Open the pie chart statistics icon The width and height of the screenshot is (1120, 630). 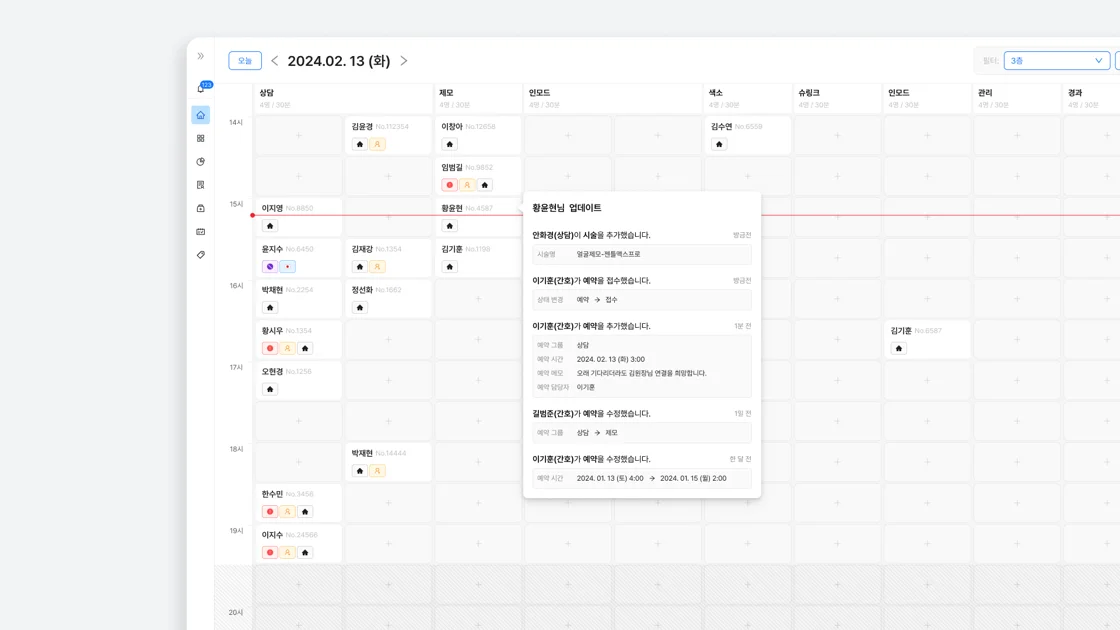201,162
